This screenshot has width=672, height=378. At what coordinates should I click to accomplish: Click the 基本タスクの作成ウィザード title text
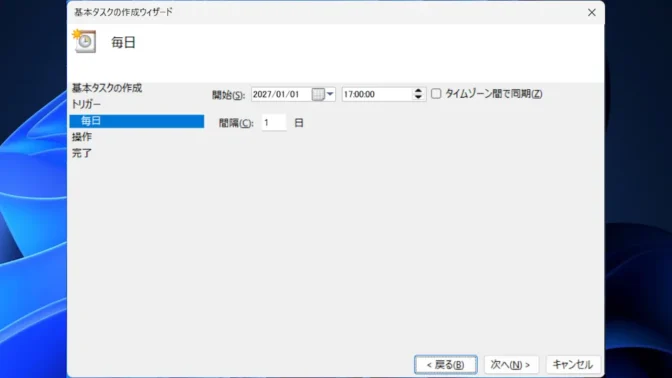tap(123, 12)
